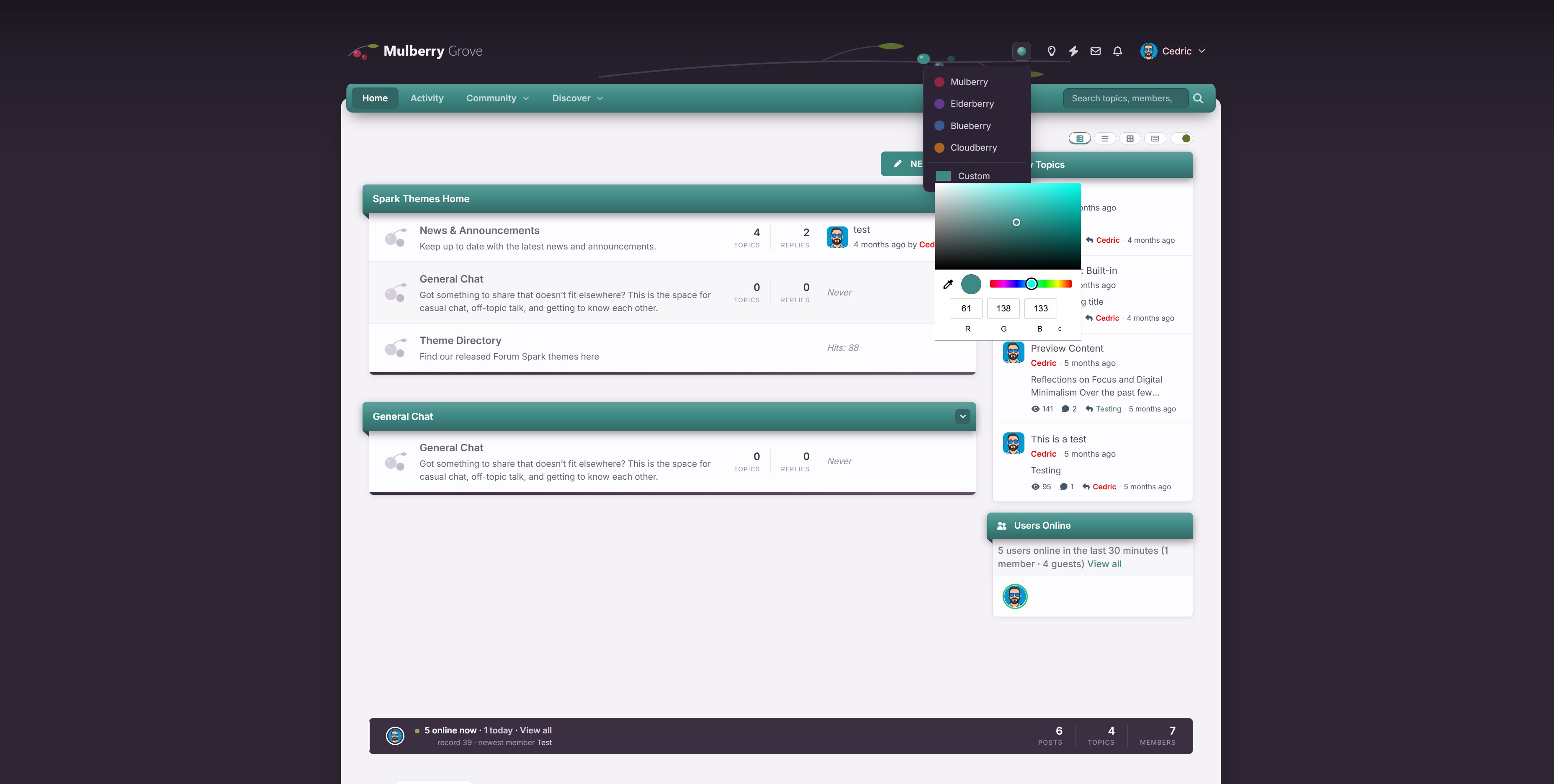Expand the Community menu

click(x=498, y=98)
